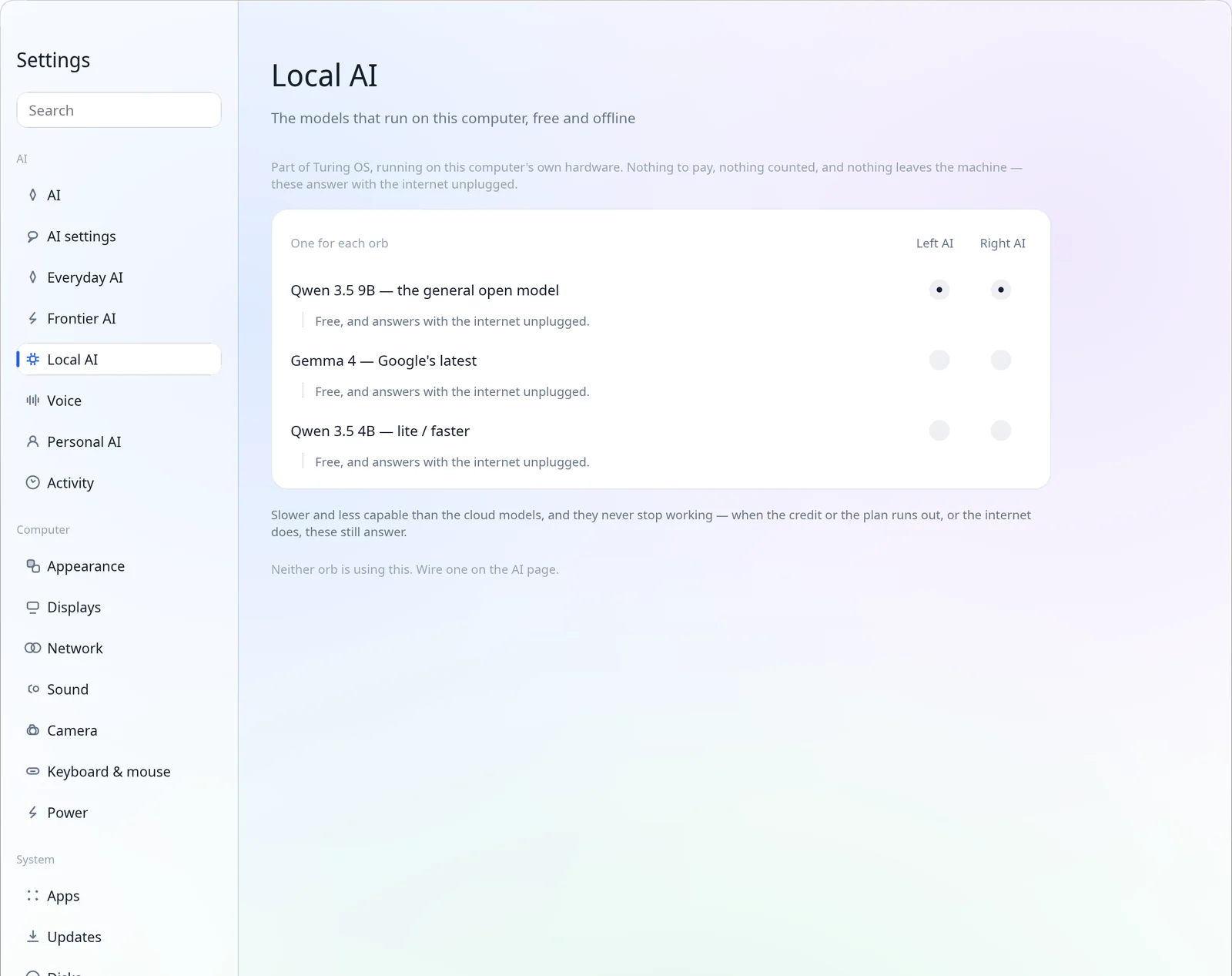Screen dimensions: 1232x976
Task: Click the Right AI column header
Action: 1003,243
